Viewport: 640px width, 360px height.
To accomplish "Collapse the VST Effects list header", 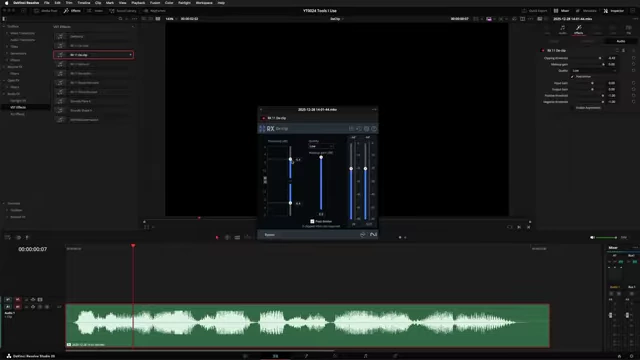I will pos(132,27).
